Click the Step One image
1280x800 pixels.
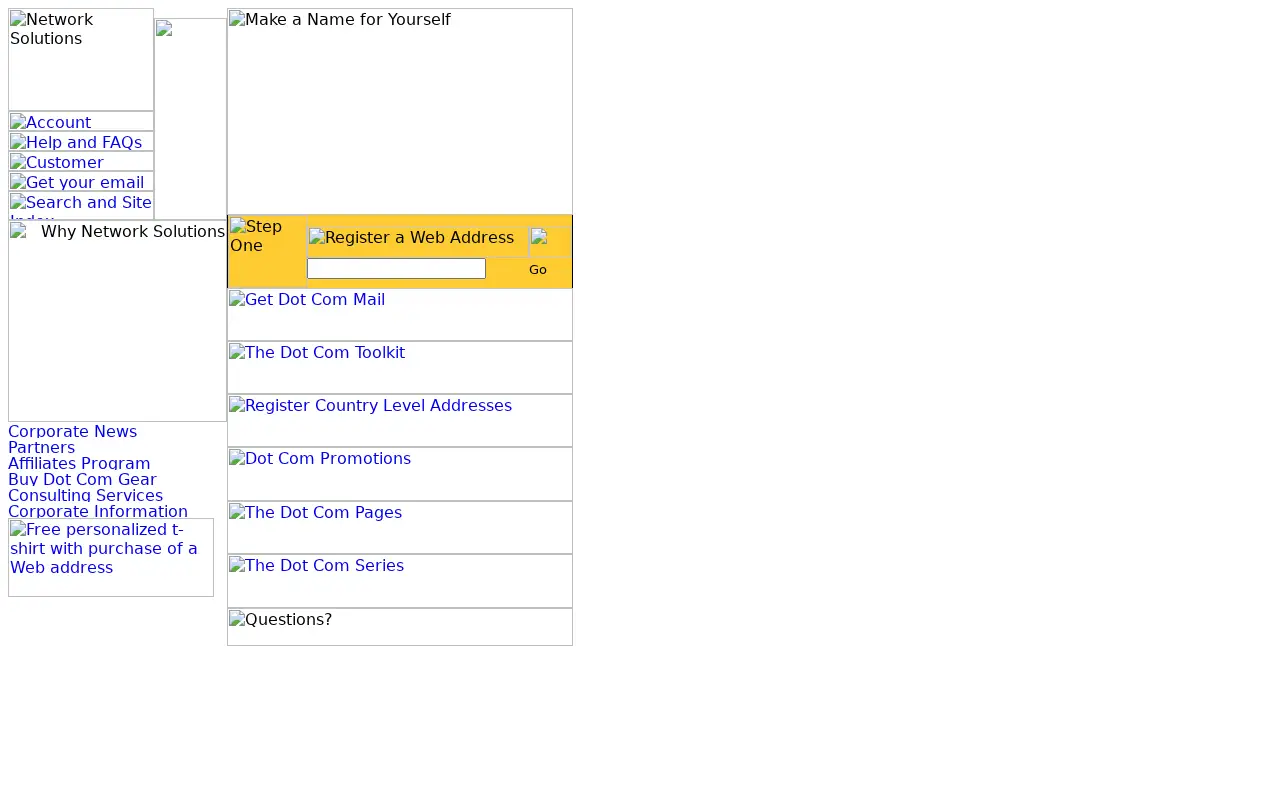tap(267, 251)
